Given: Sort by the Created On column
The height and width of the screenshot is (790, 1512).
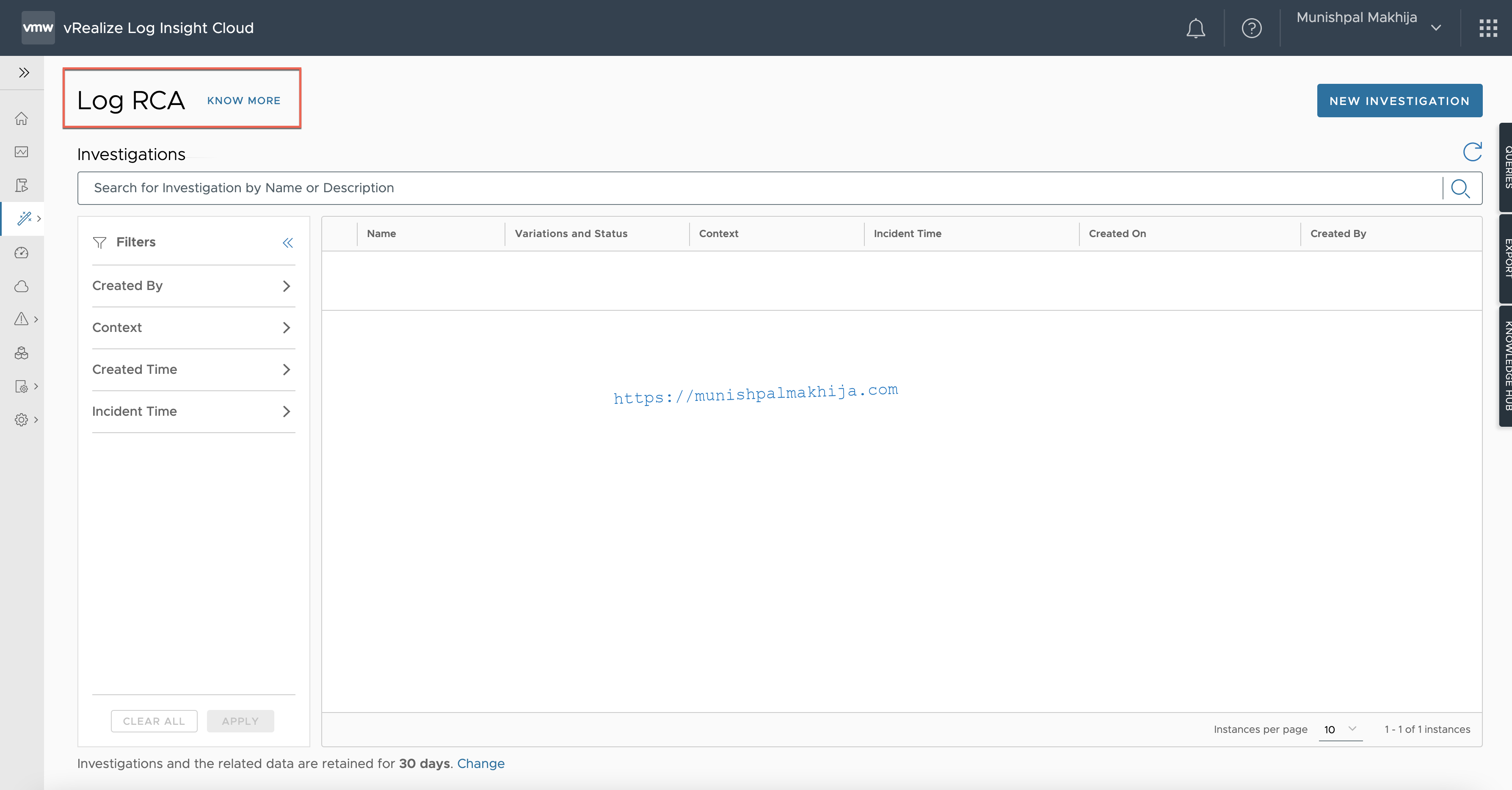Looking at the screenshot, I should [x=1117, y=234].
